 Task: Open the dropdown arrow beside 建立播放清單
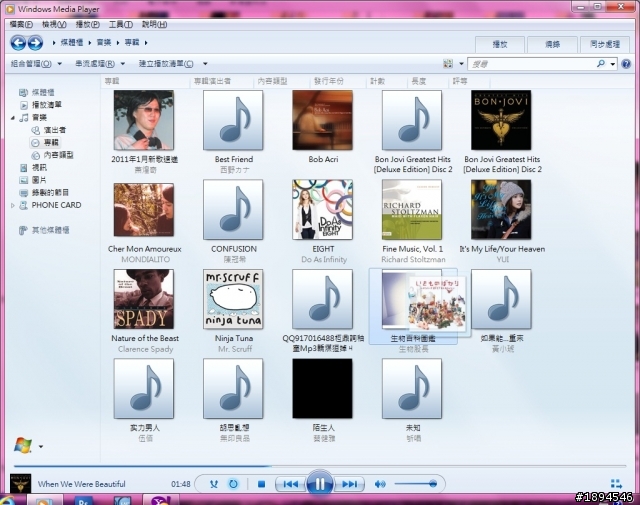(205, 64)
